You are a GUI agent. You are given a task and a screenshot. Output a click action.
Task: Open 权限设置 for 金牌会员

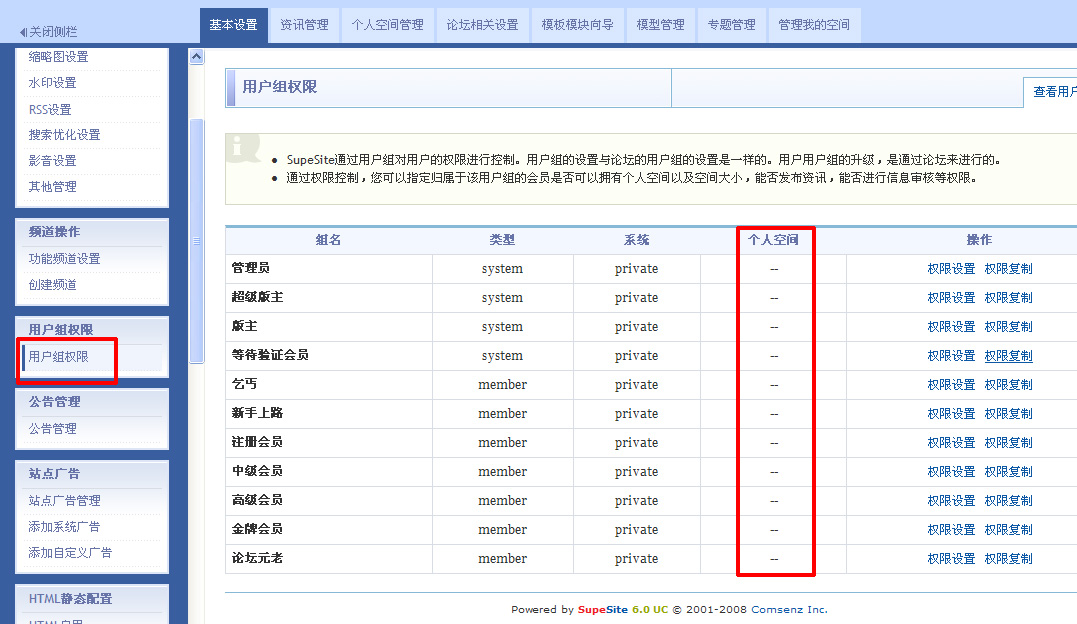(951, 530)
